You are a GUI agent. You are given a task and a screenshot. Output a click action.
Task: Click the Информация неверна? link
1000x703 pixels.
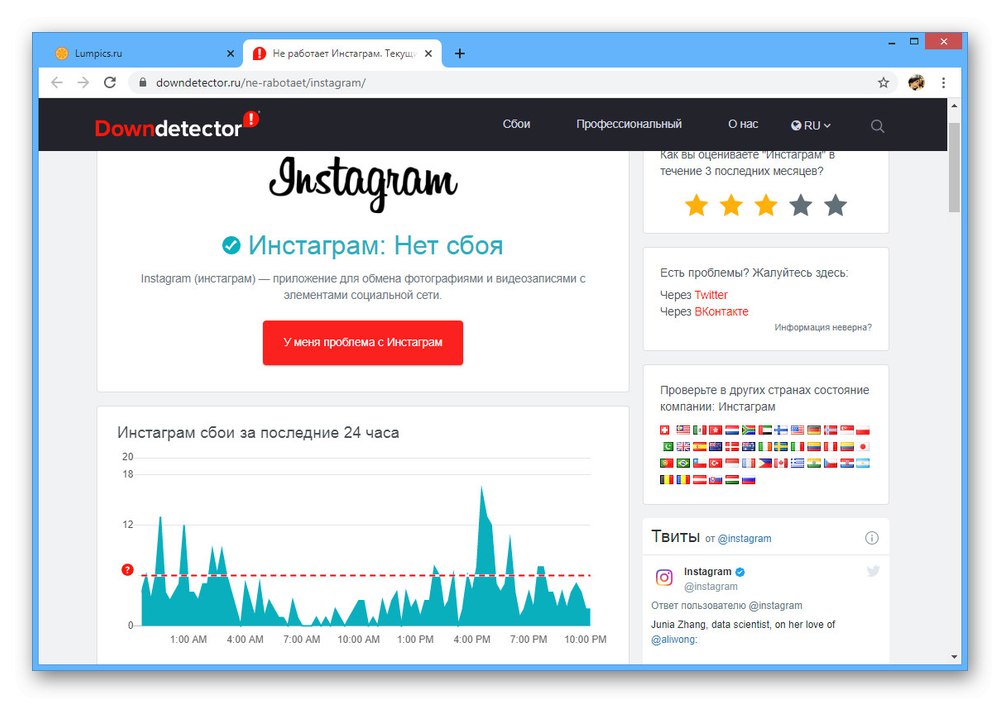coord(823,327)
